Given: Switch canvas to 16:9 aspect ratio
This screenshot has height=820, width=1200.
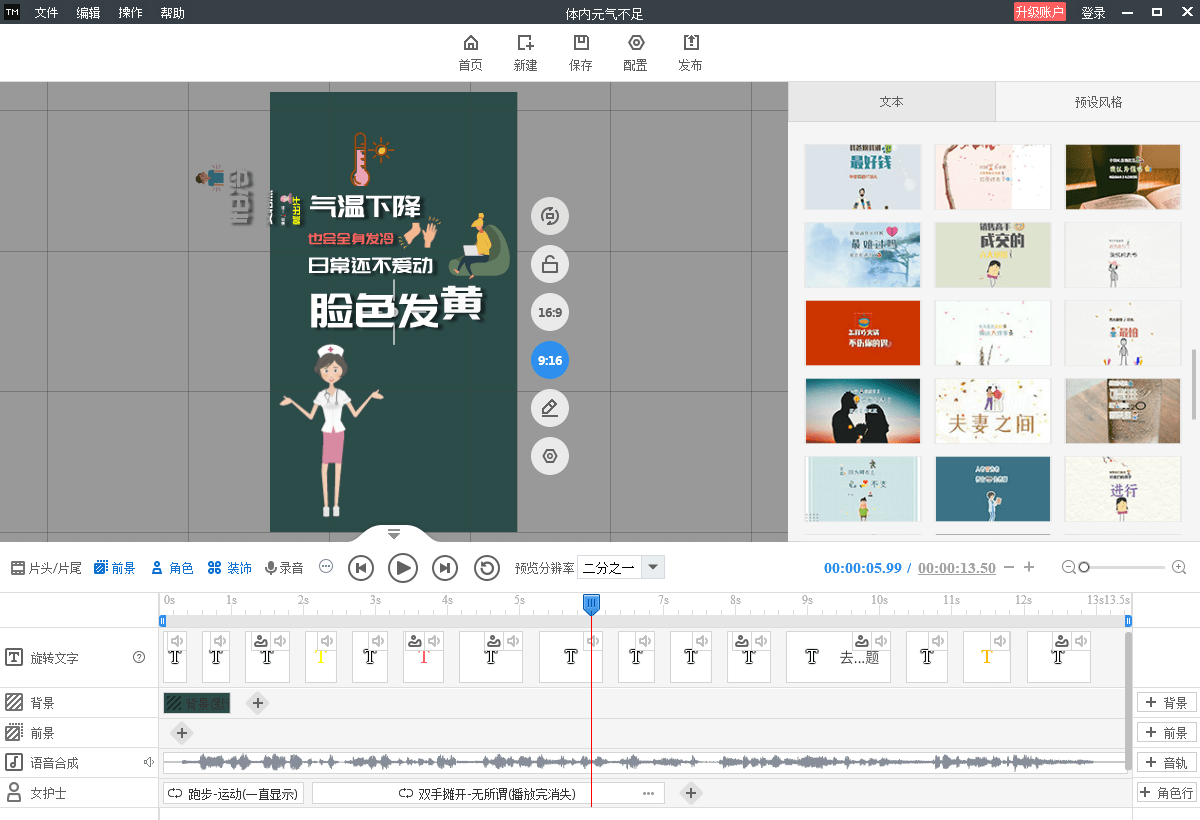Looking at the screenshot, I should point(549,312).
